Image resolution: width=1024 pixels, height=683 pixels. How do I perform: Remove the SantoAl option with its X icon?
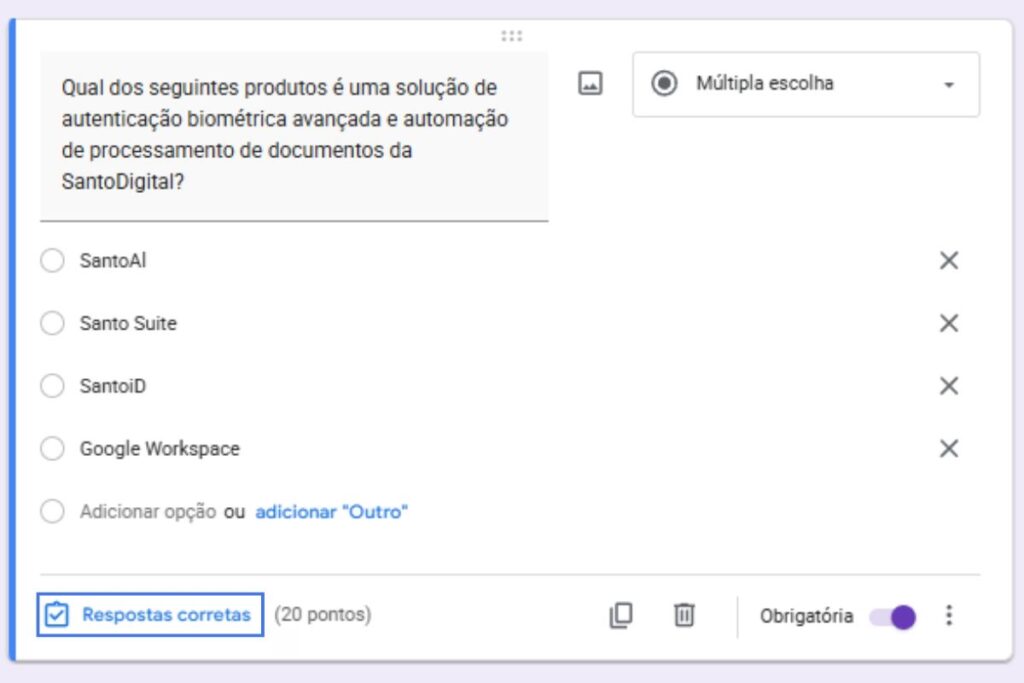(x=948, y=260)
